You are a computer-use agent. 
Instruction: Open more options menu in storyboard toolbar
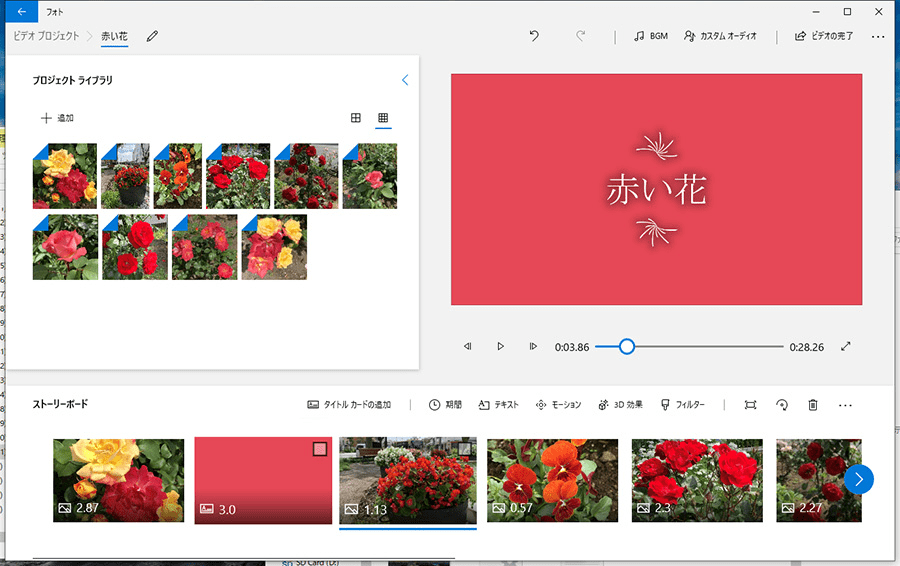click(845, 405)
